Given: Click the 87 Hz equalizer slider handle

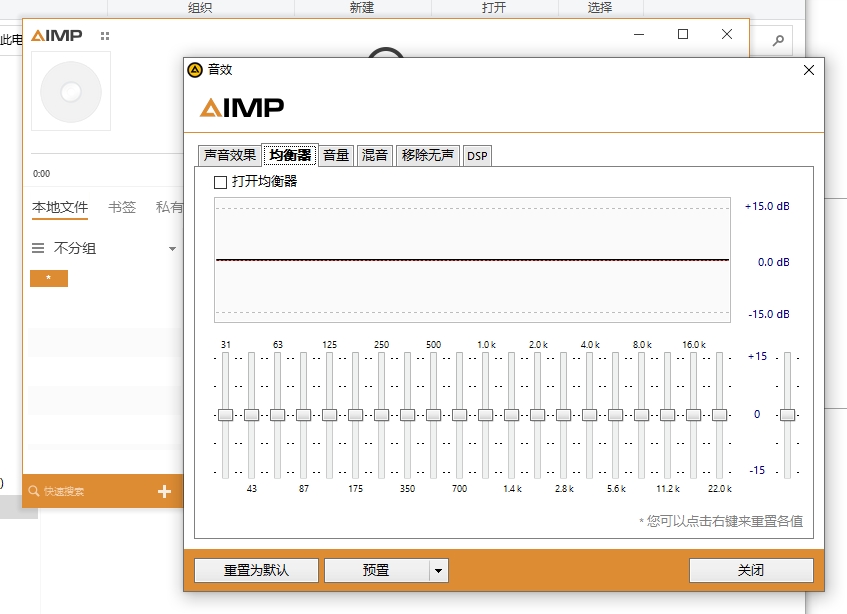Looking at the screenshot, I should 303,415.
